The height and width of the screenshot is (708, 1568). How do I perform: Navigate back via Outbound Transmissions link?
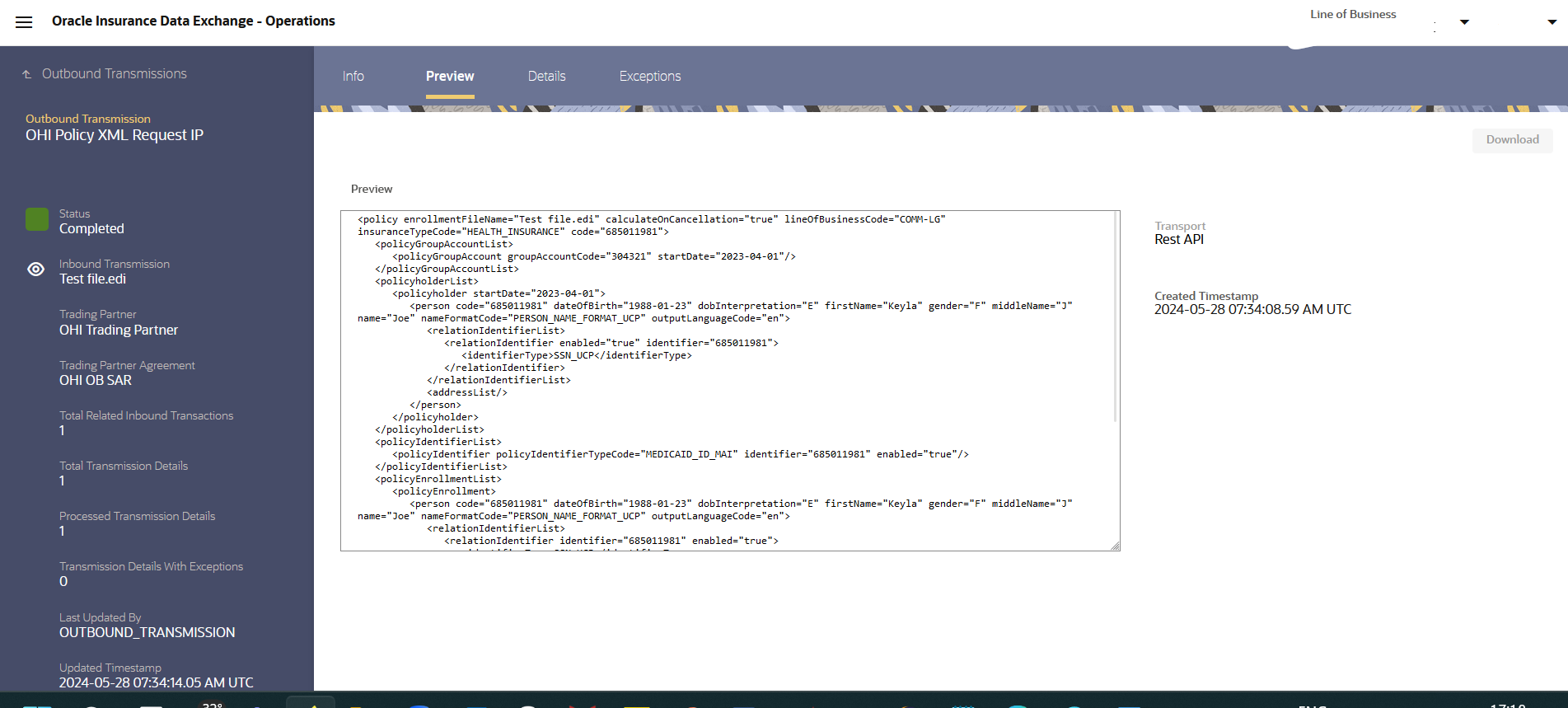pos(115,74)
